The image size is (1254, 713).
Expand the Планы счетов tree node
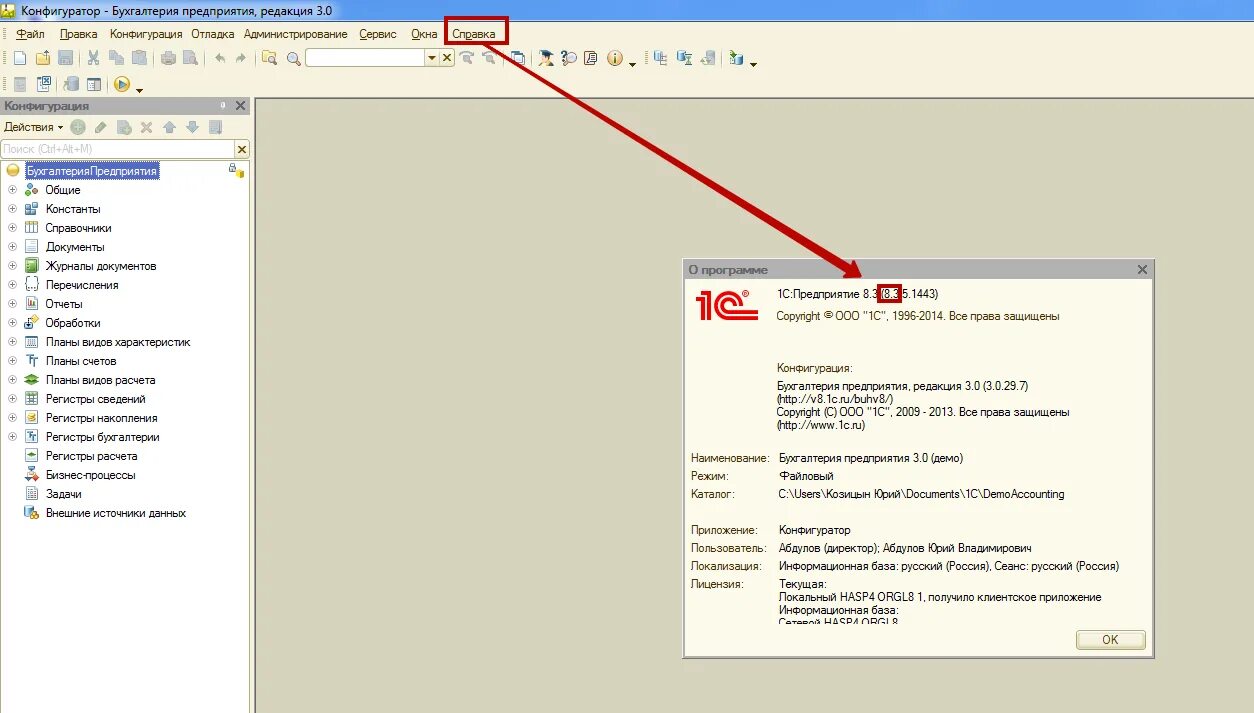pyautogui.click(x=12, y=361)
